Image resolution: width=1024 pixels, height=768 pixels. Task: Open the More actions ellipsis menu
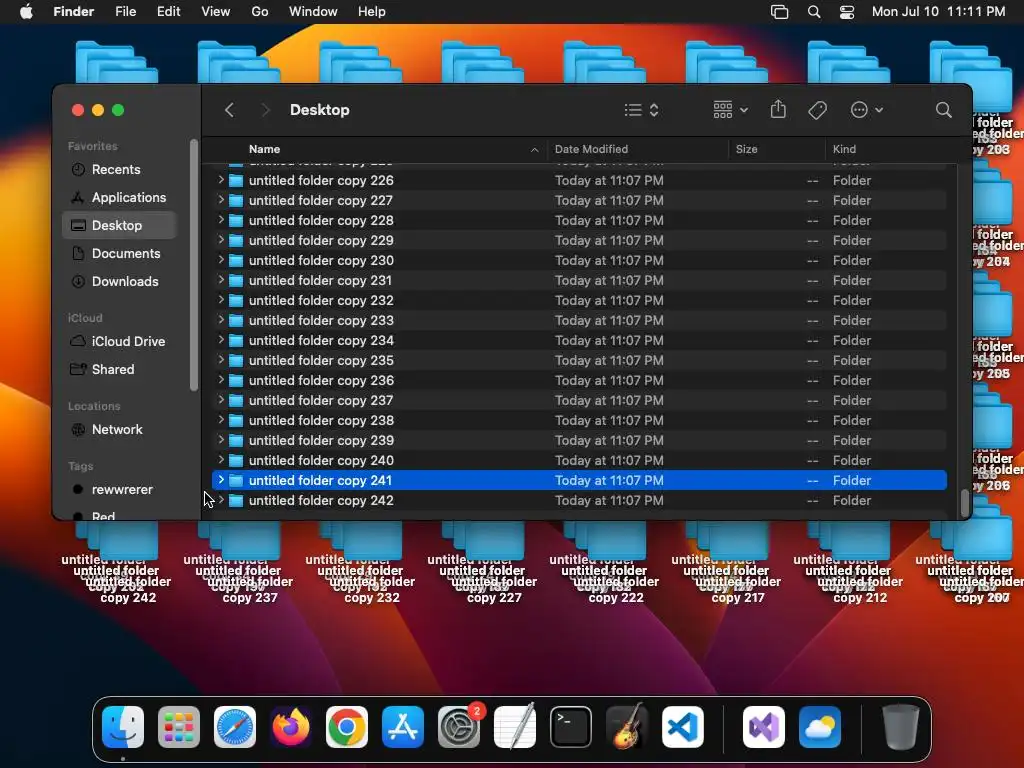tap(867, 110)
